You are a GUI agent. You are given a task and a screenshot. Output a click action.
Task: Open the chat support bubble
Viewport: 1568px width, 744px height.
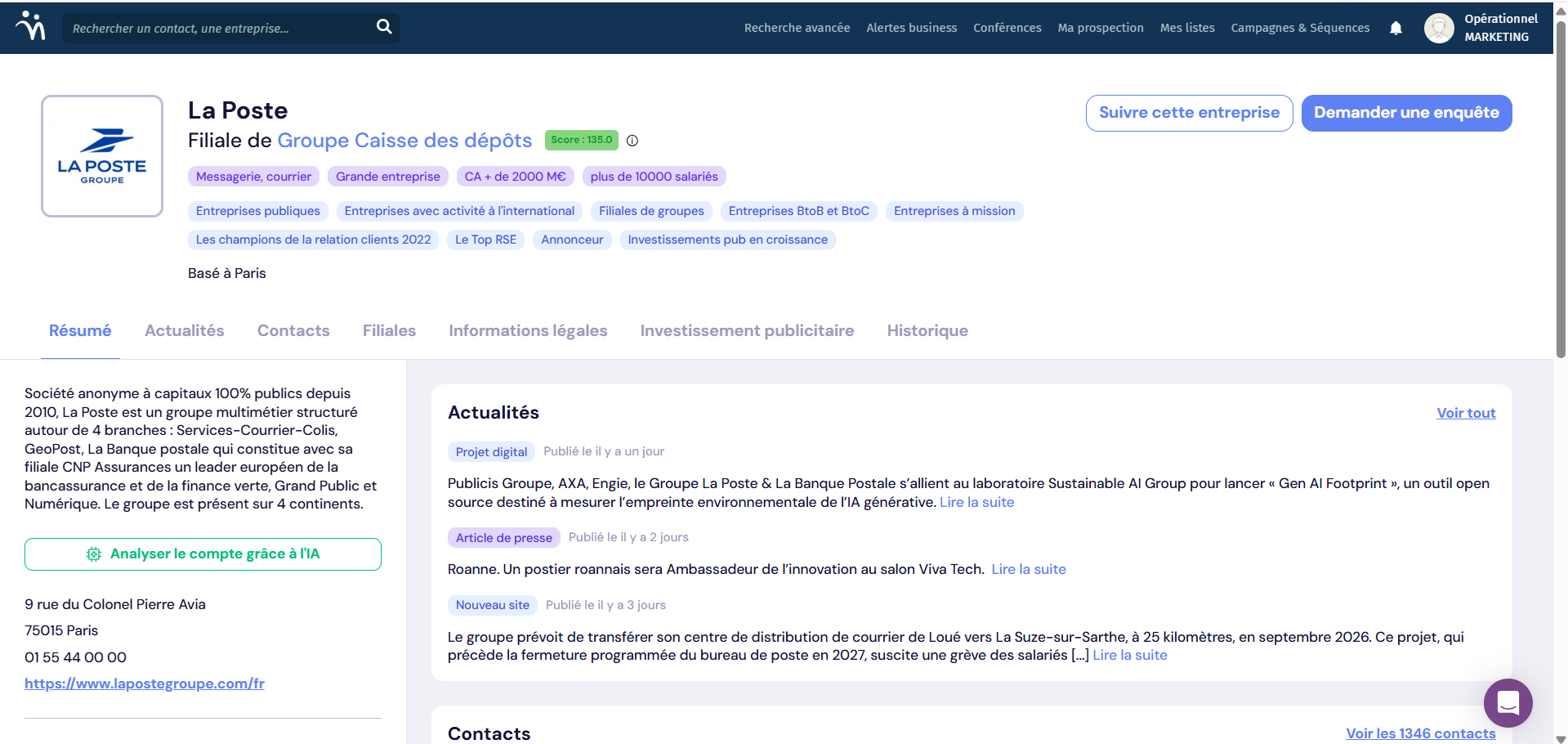pyautogui.click(x=1508, y=702)
